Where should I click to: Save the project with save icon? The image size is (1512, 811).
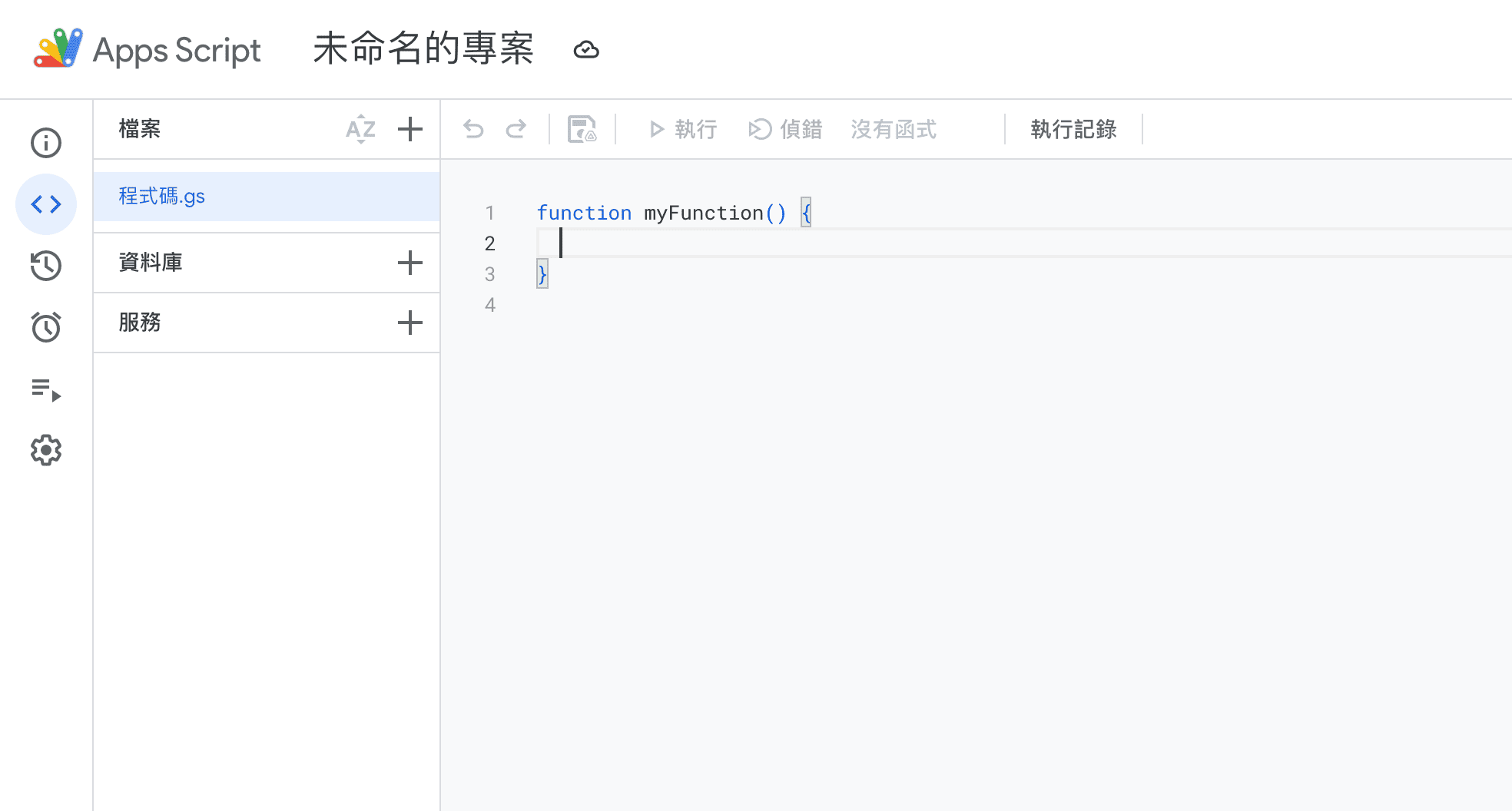[x=582, y=129]
